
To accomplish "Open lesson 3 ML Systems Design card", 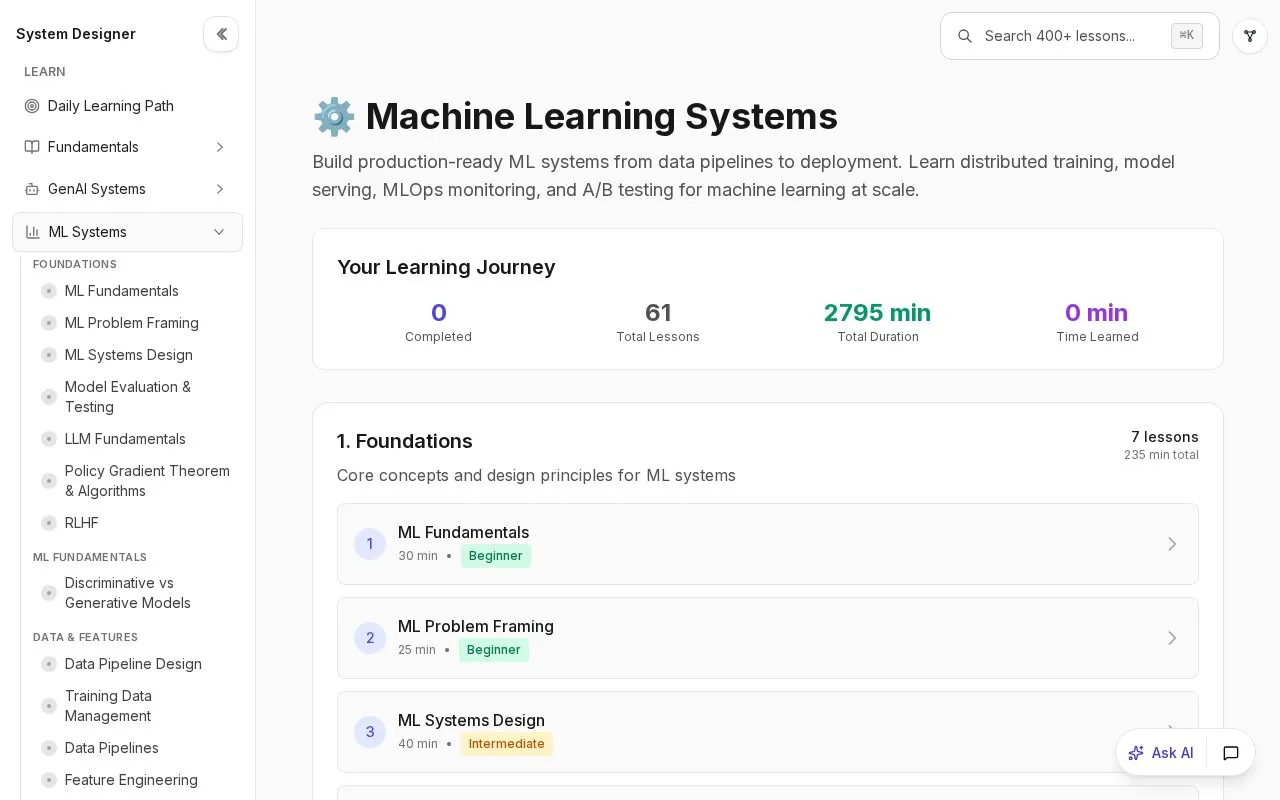I will [768, 732].
